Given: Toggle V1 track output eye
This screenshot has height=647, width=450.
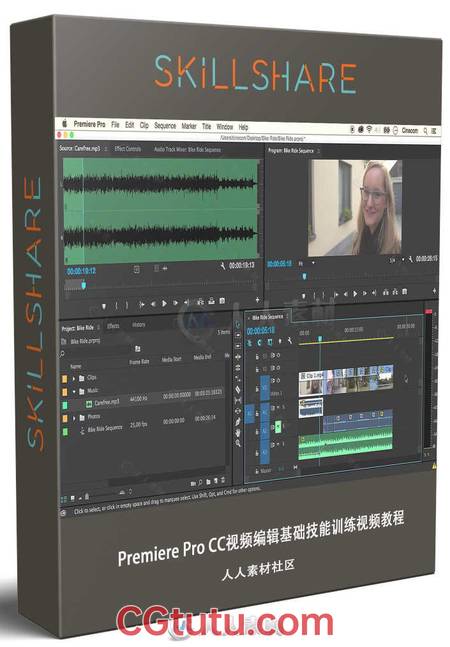Looking at the screenshot, I should tap(277, 380).
